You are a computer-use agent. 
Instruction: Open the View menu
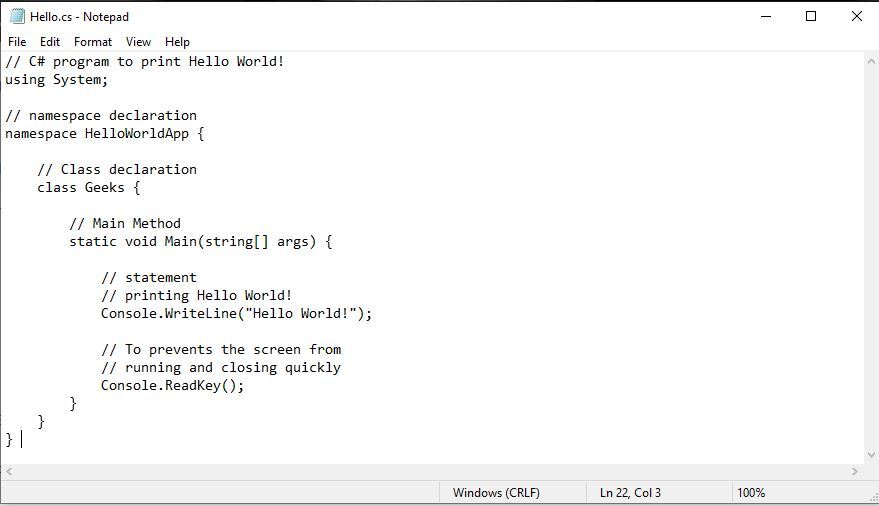click(x=138, y=42)
